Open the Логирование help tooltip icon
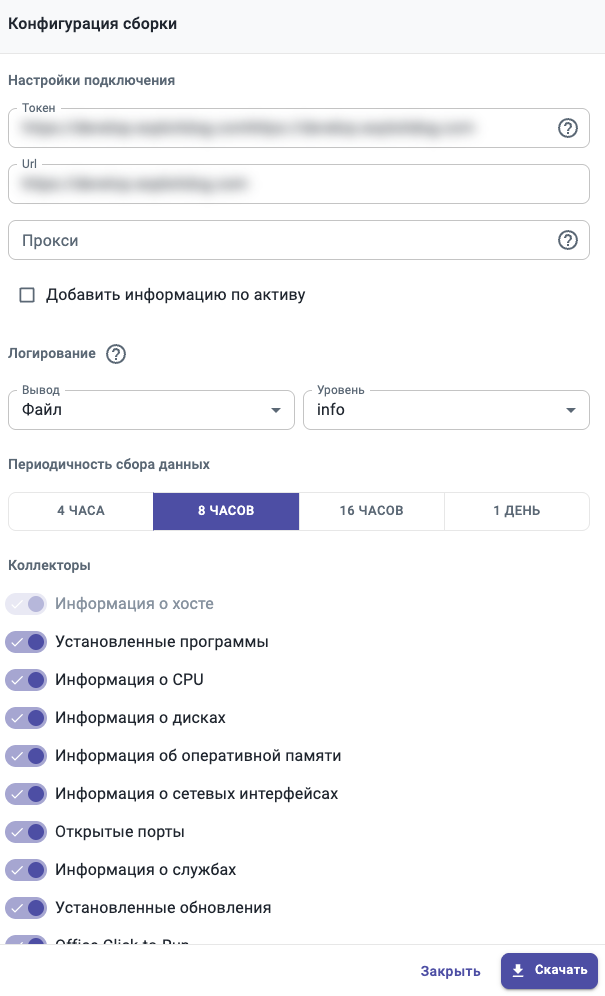This screenshot has width=605, height=996. click(116, 354)
